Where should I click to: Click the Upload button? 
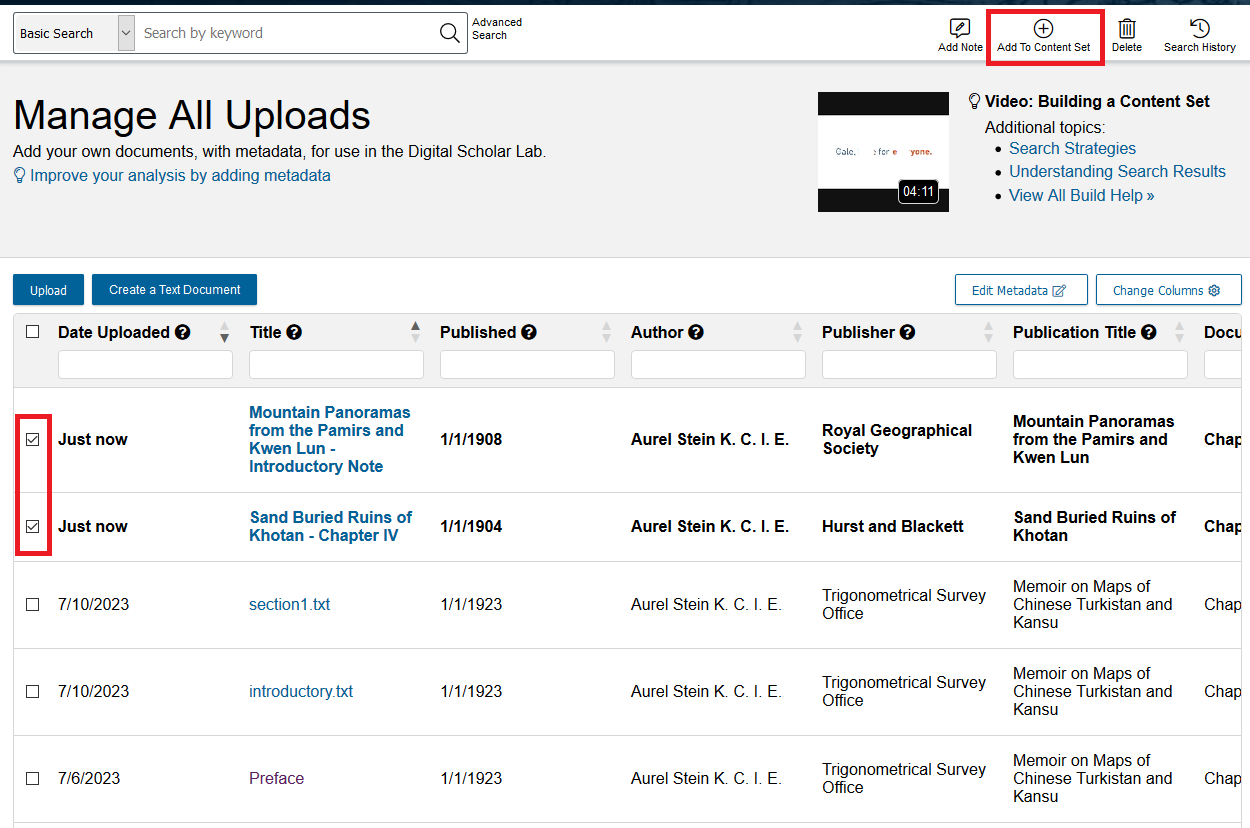point(48,289)
